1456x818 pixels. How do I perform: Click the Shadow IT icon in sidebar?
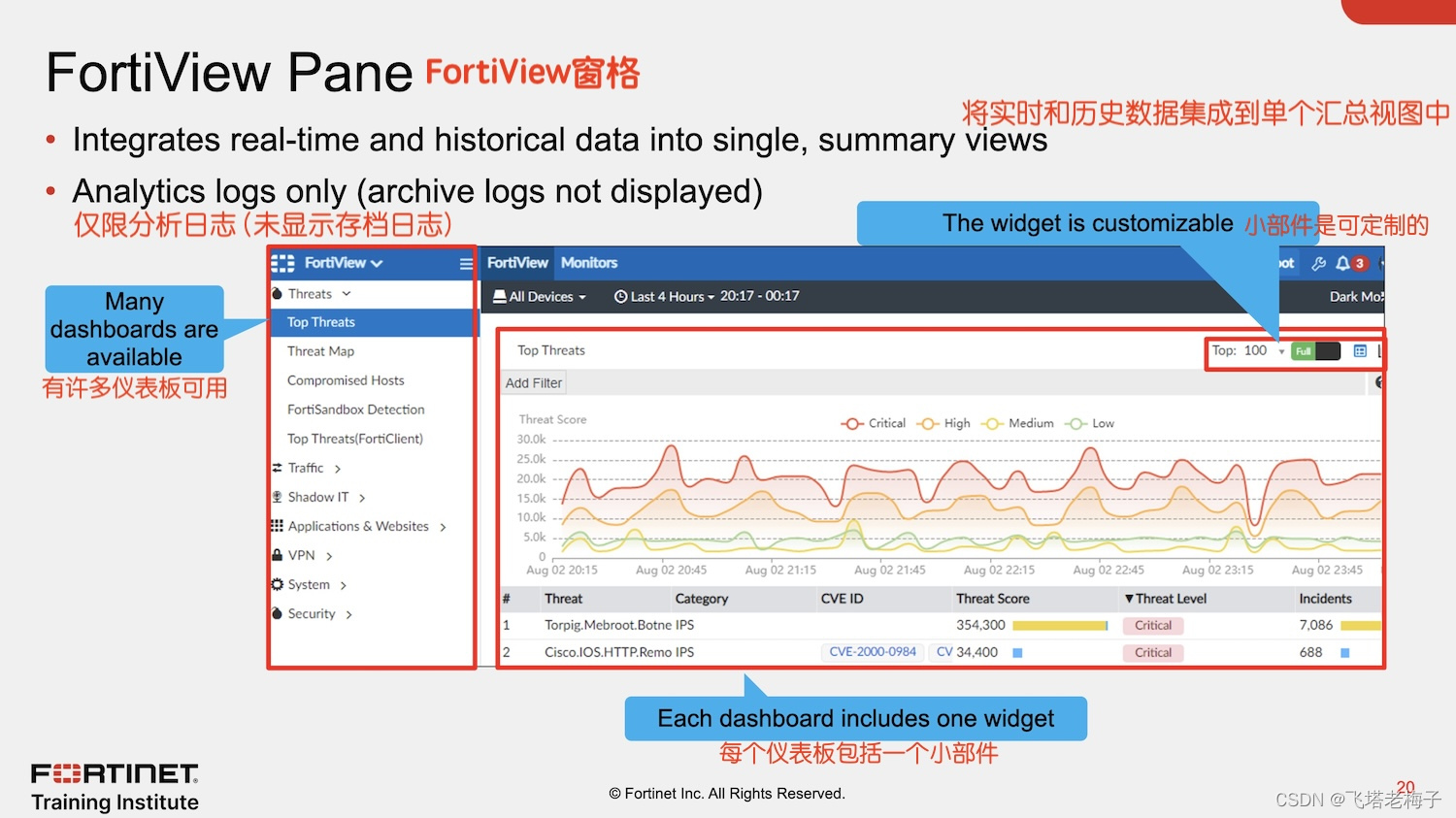point(278,497)
